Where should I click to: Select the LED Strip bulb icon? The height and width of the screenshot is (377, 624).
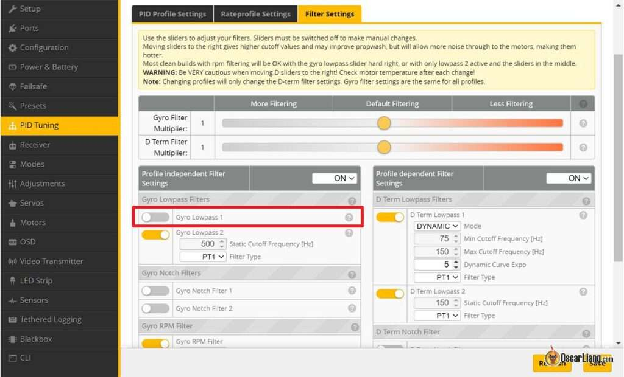(12, 281)
